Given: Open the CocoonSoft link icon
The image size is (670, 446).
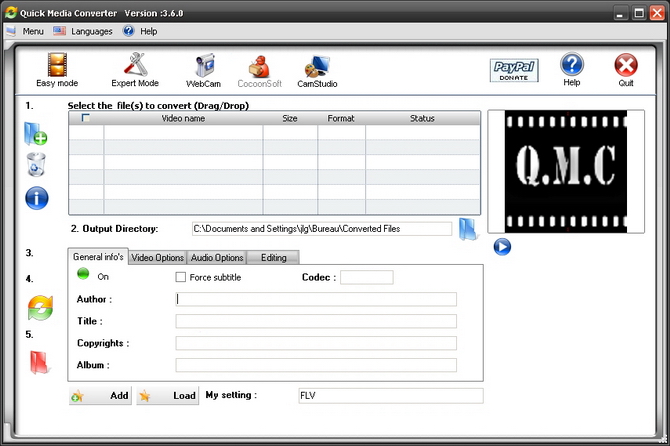Looking at the screenshot, I should [x=259, y=72].
